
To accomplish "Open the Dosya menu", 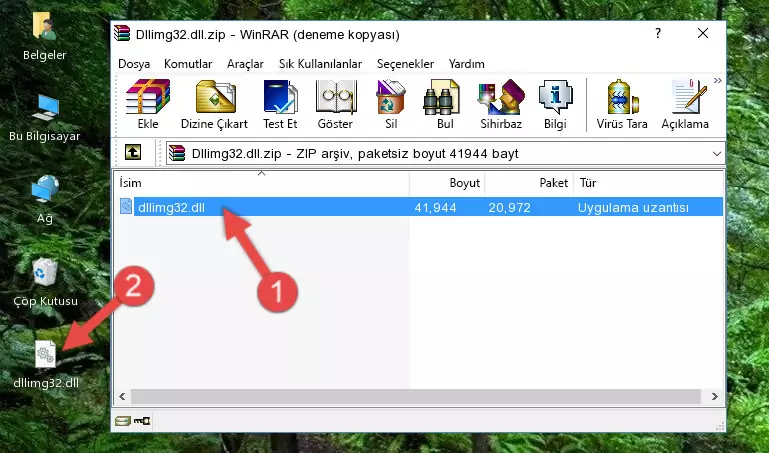I will [134, 64].
